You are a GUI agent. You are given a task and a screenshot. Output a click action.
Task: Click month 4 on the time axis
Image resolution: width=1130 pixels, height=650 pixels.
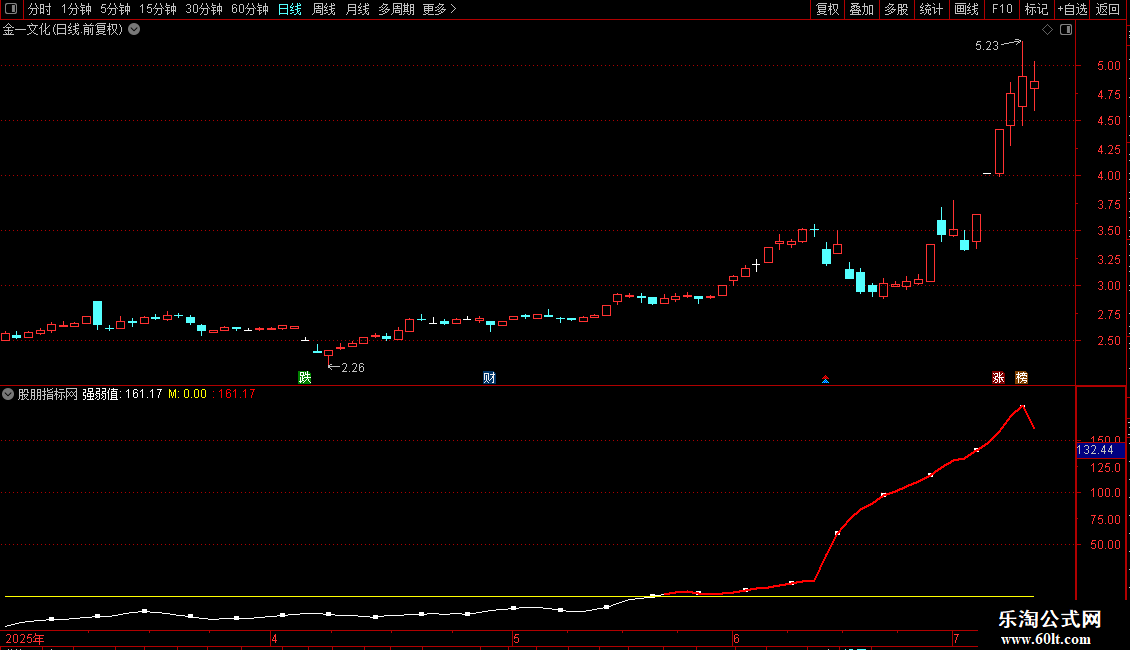(274, 638)
